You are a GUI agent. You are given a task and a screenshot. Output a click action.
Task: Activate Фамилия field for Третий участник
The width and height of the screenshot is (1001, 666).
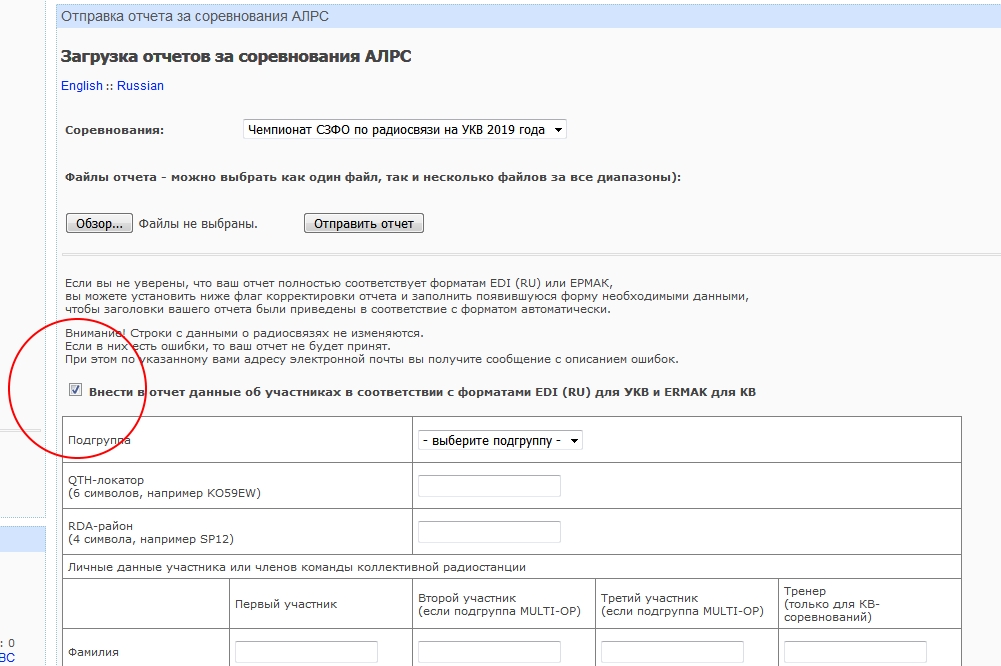pos(672,652)
